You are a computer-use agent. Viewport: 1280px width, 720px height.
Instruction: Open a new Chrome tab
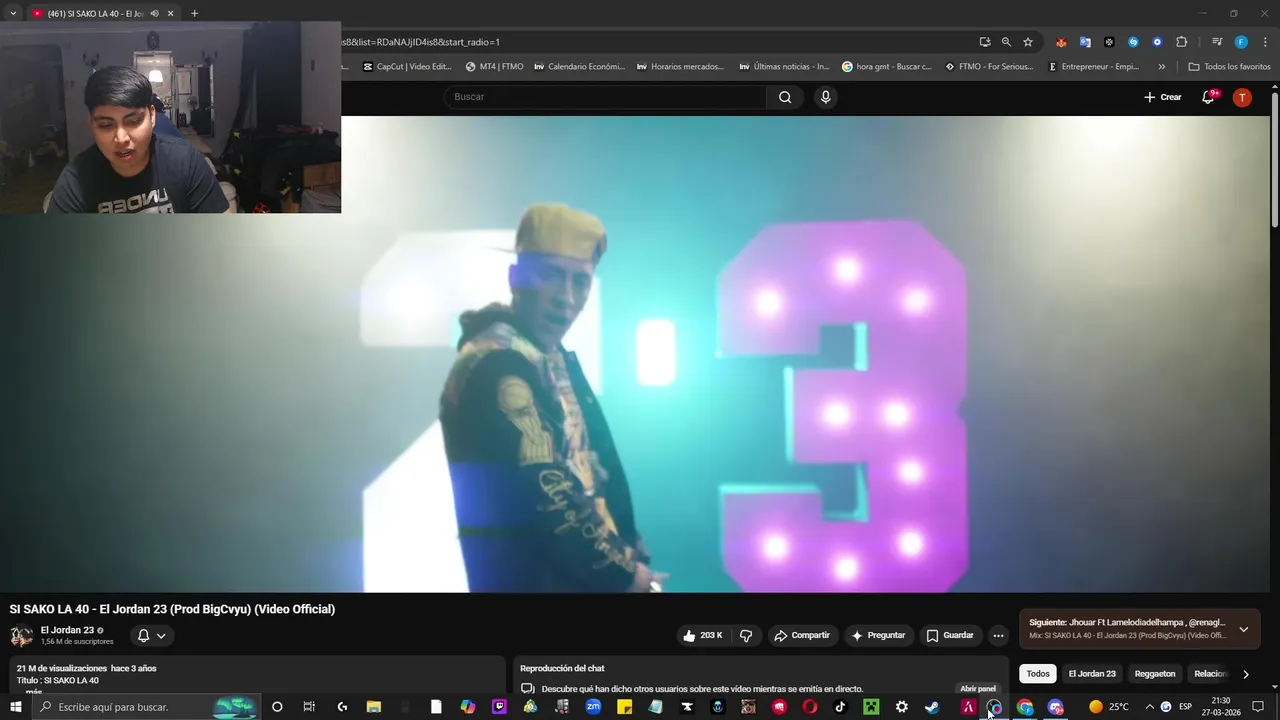(194, 13)
